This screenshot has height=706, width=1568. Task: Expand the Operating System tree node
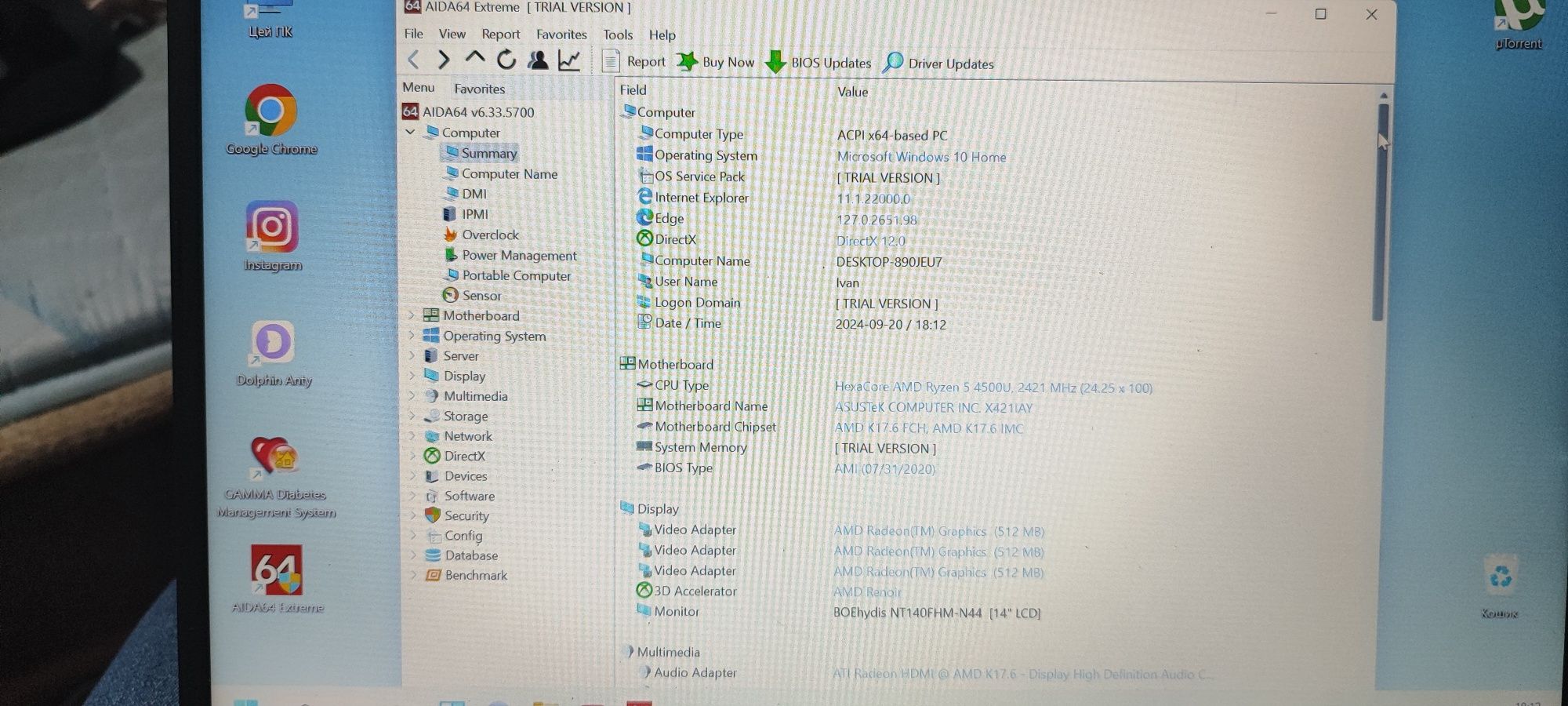412,336
